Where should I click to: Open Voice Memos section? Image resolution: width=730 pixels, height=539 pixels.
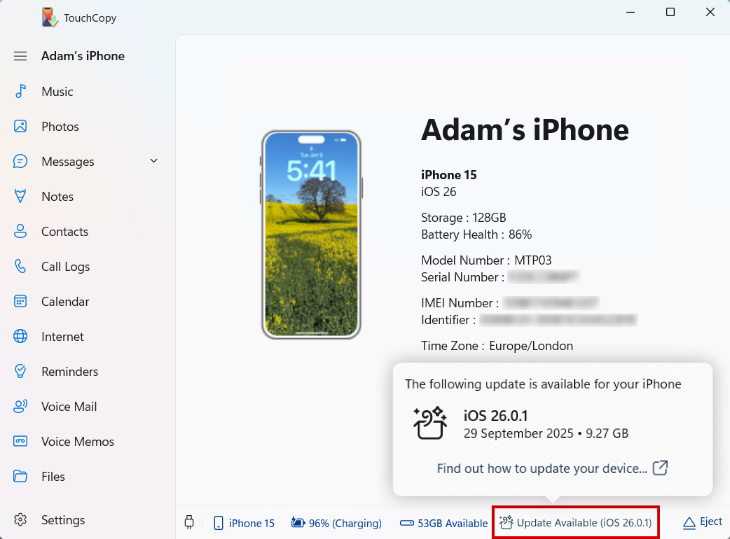77,441
